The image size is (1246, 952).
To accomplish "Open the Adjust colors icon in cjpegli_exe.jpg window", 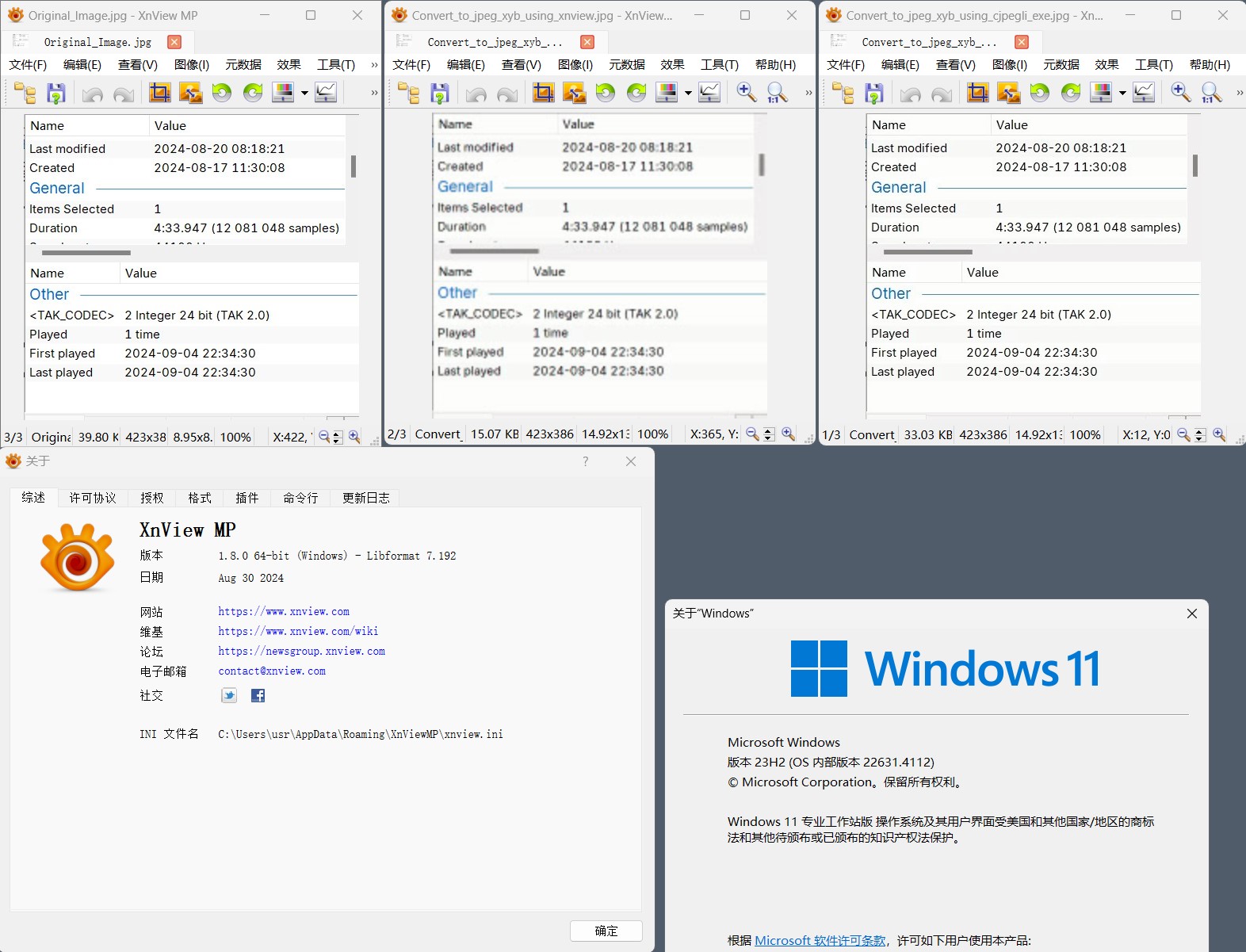I will pos(1101,93).
